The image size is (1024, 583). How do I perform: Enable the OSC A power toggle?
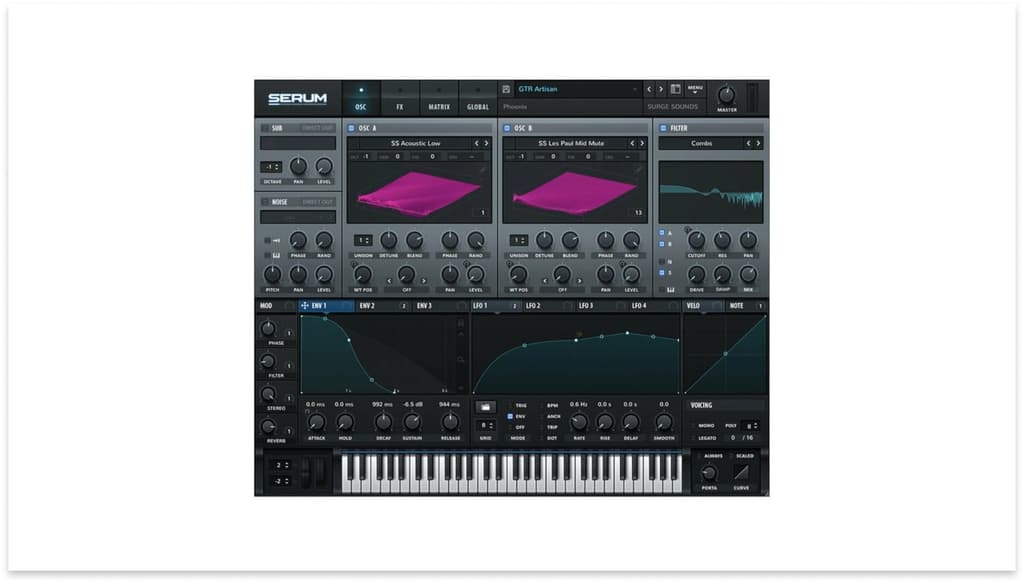pos(351,128)
